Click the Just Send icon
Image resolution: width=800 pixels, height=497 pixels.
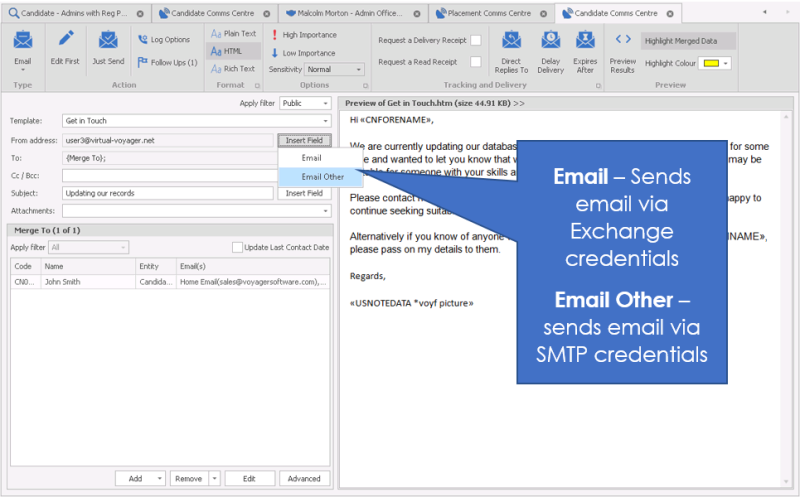(108, 41)
